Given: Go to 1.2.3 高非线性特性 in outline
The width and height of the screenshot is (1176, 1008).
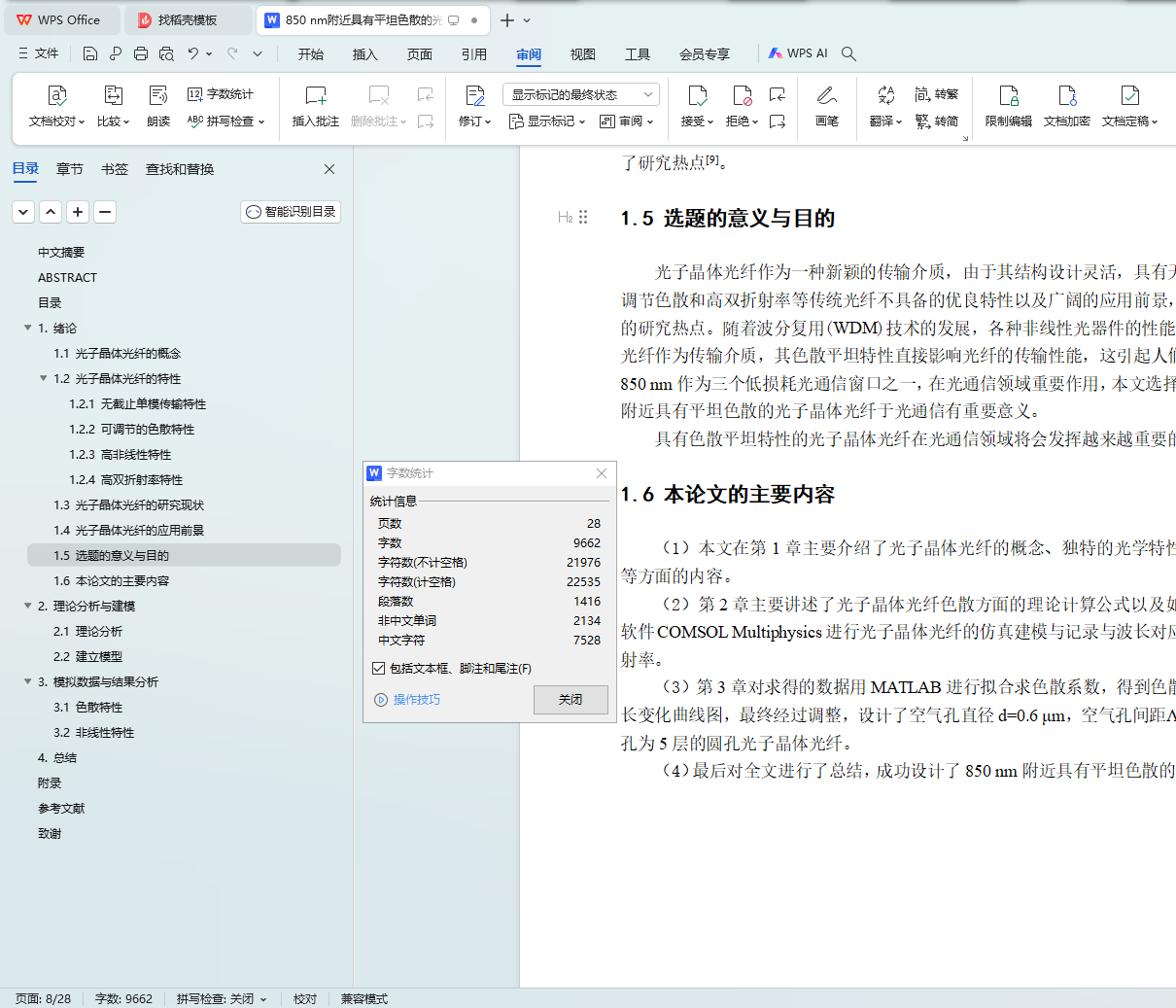Looking at the screenshot, I should coord(120,455).
